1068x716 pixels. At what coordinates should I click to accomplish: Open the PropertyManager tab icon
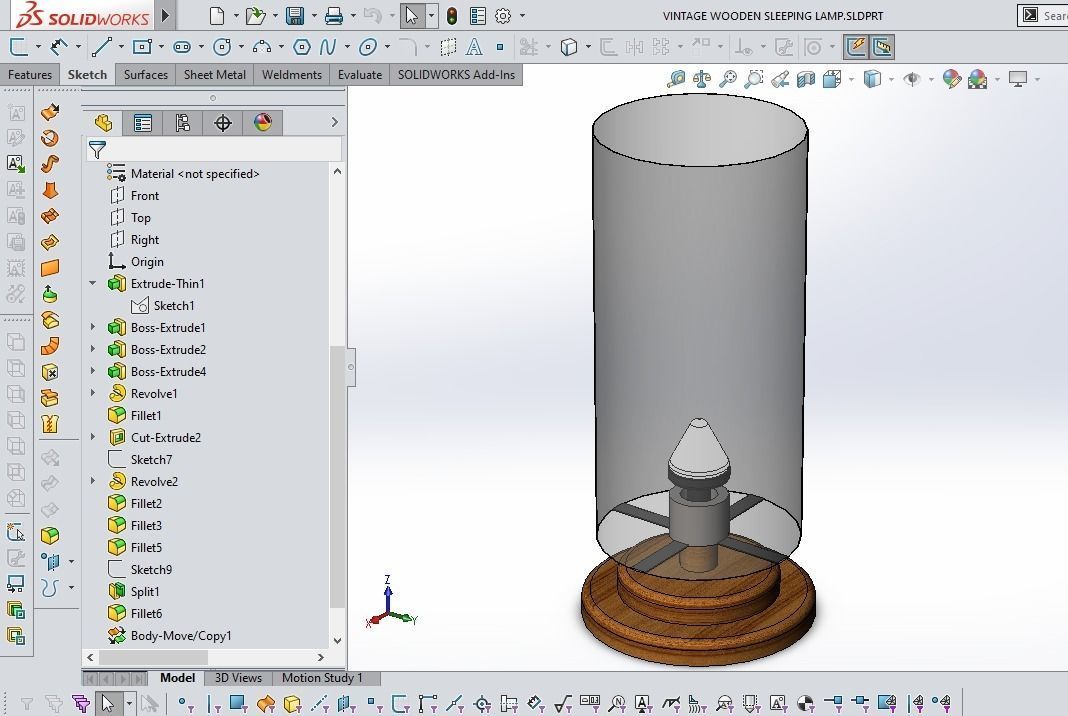point(142,123)
